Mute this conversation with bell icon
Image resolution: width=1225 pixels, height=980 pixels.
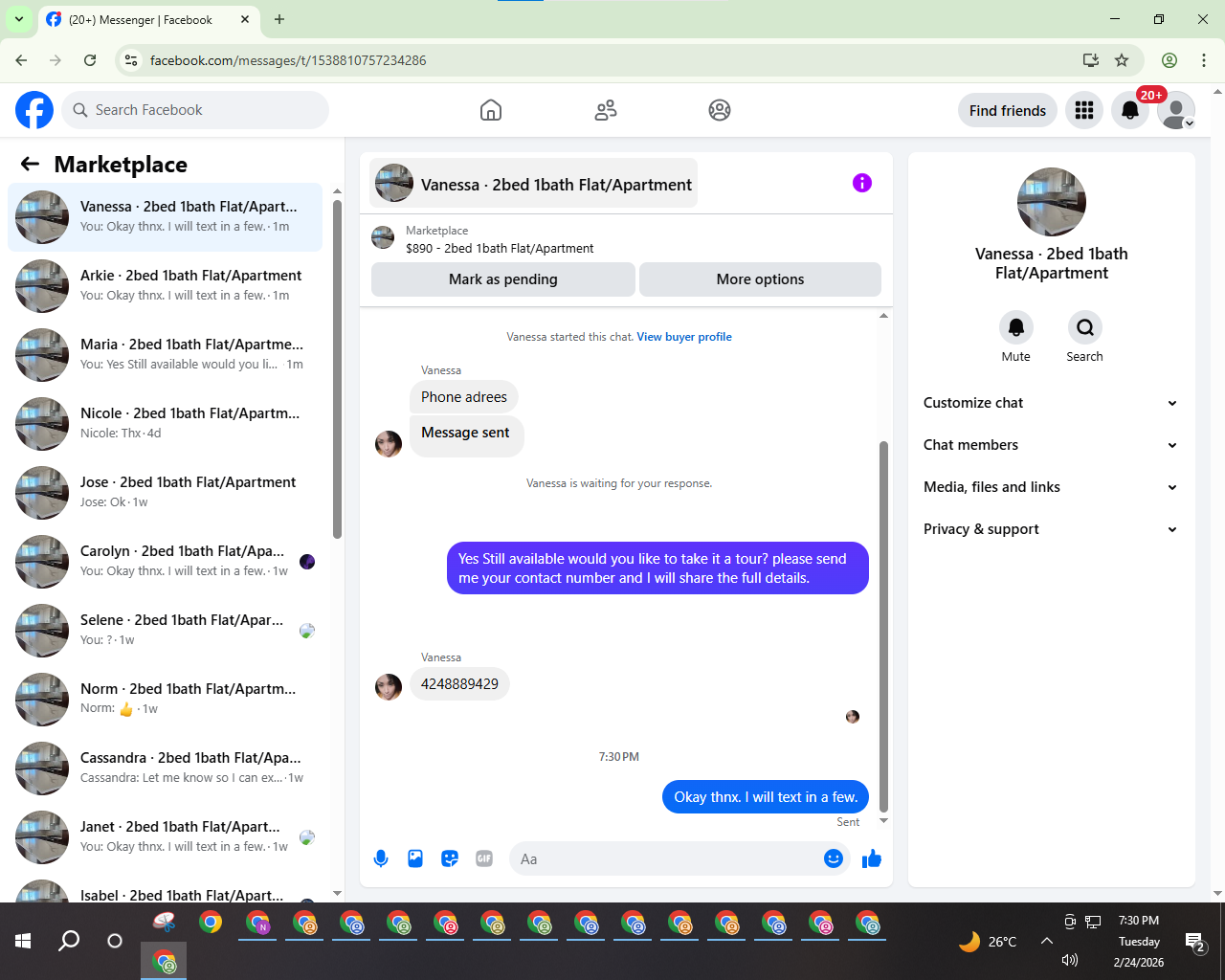[1016, 327]
